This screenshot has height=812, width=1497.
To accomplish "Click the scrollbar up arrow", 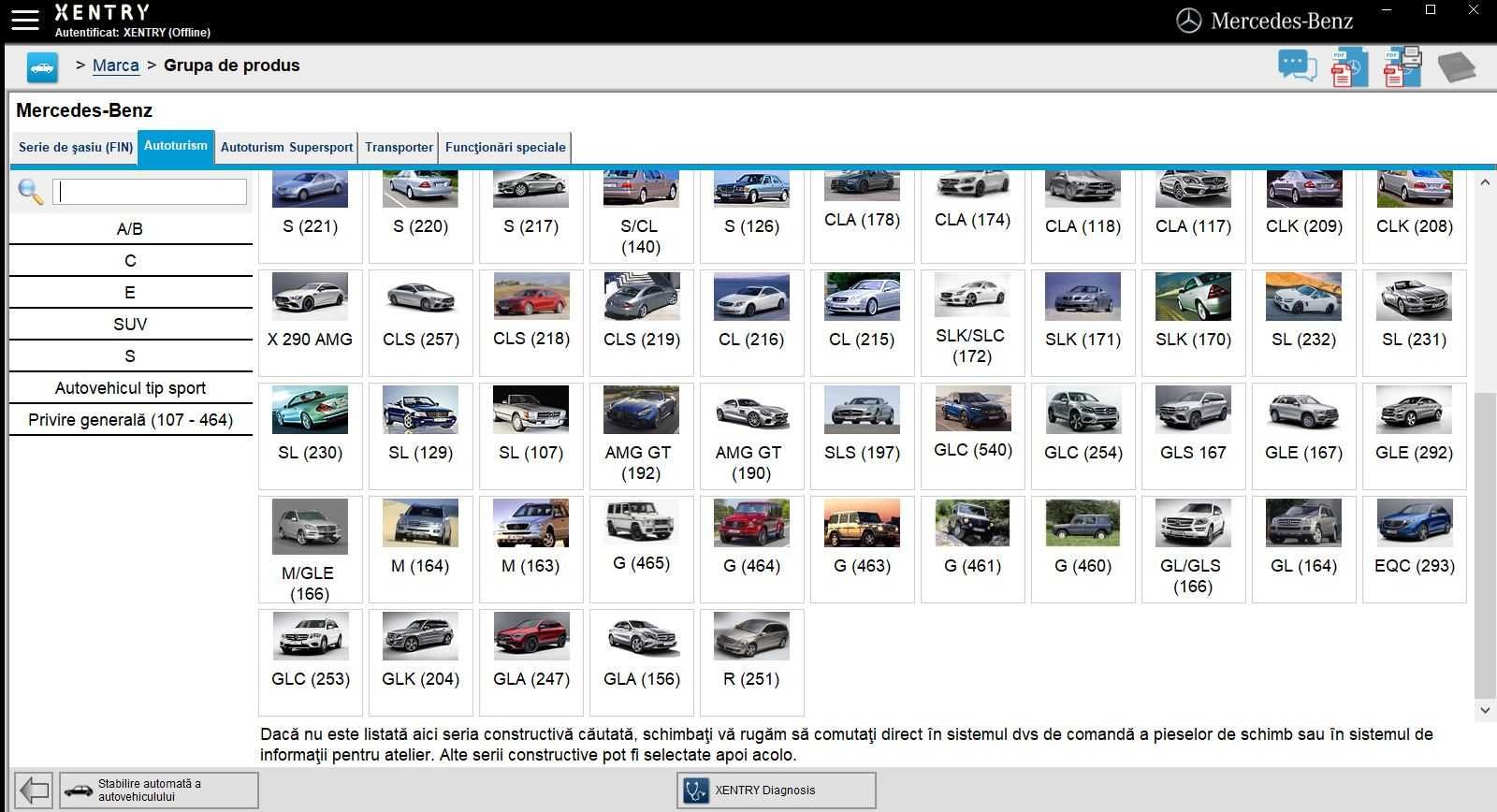I will [x=1485, y=182].
